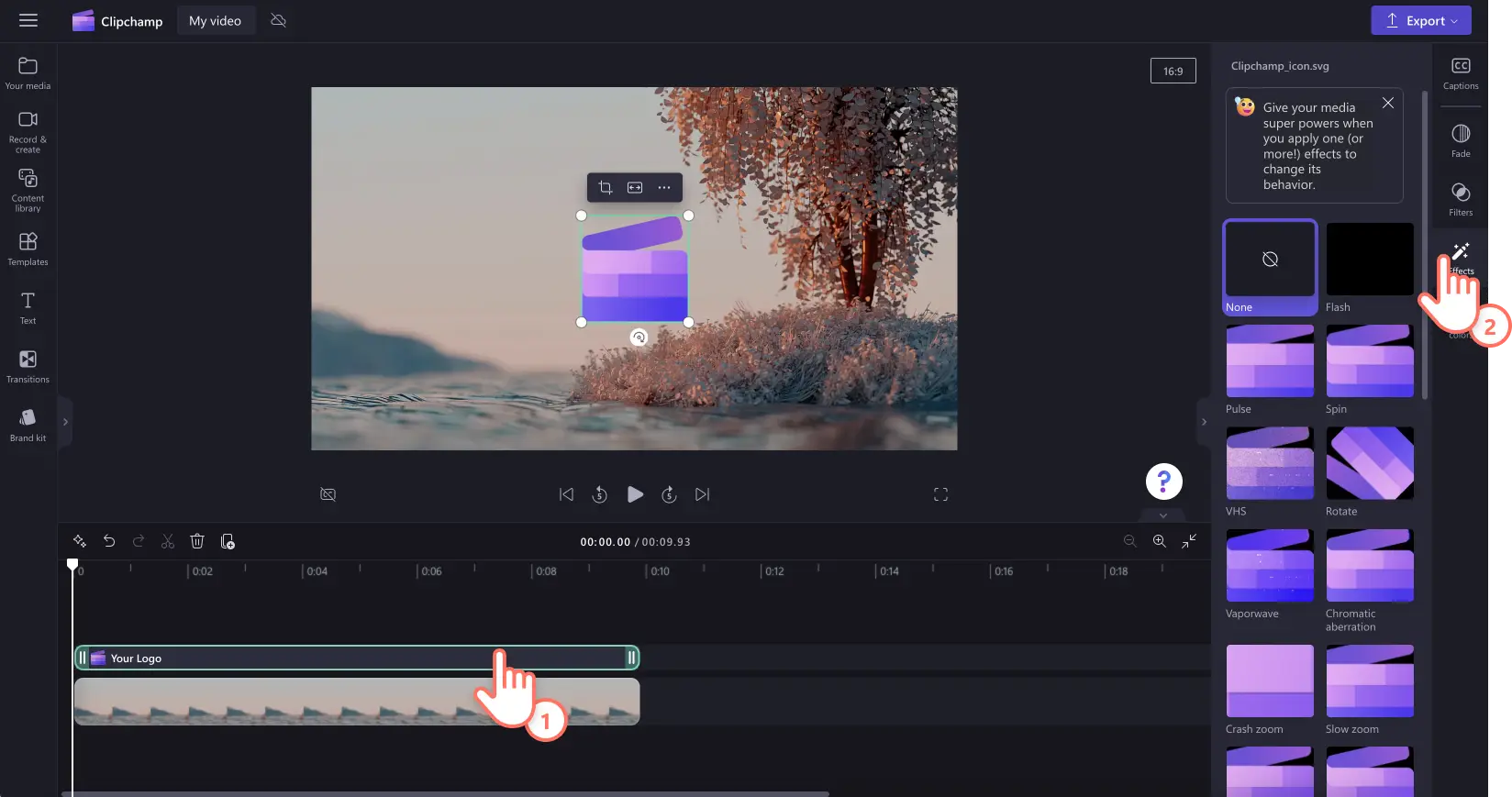Open Record & create tab
The width and height of the screenshot is (1512, 797).
(28, 132)
